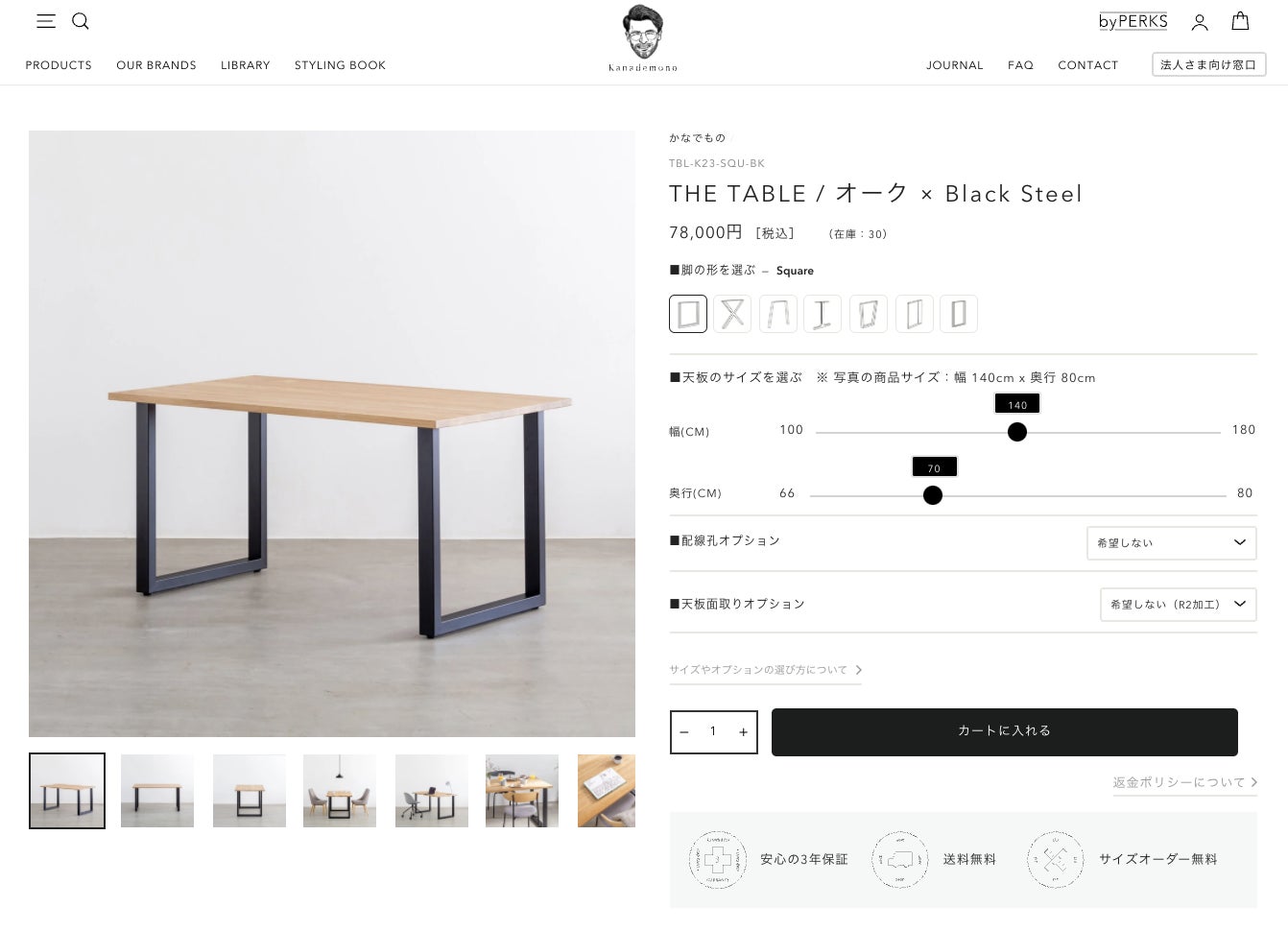Pick the last slim leg shape option
The height and width of the screenshot is (931, 1288).
(959, 314)
